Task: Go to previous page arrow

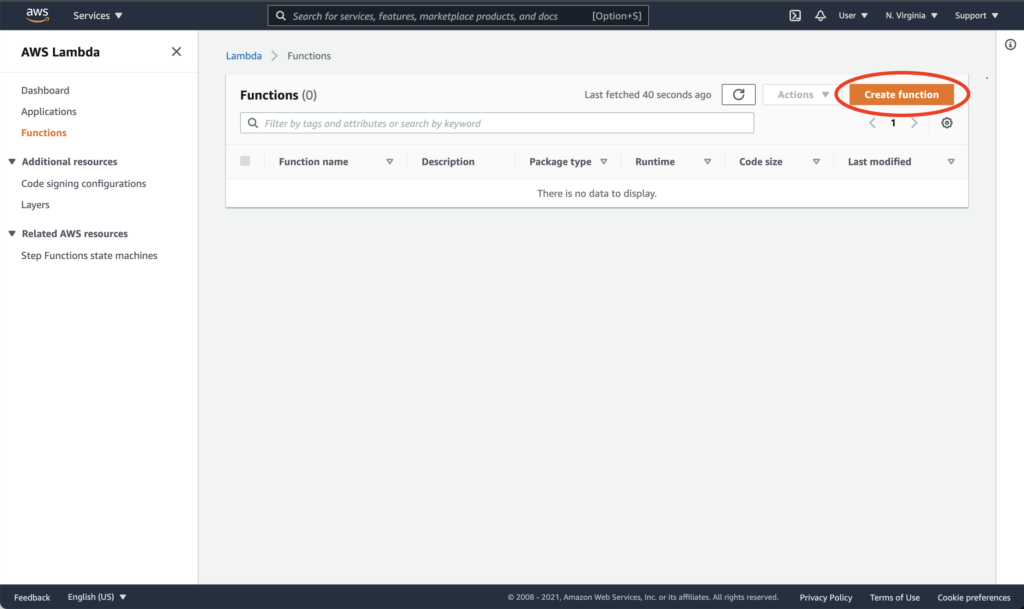Action: [872, 123]
